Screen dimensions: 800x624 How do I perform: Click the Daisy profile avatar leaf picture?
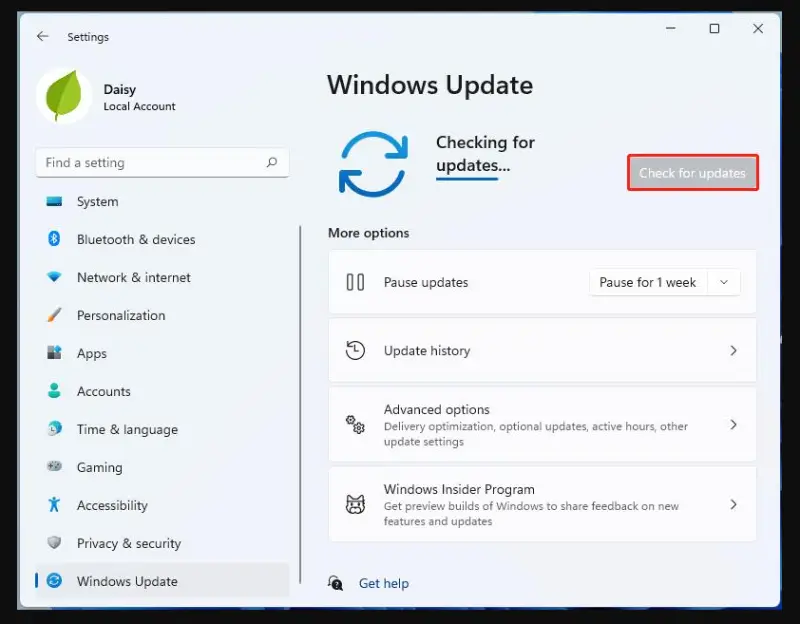click(x=64, y=96)
